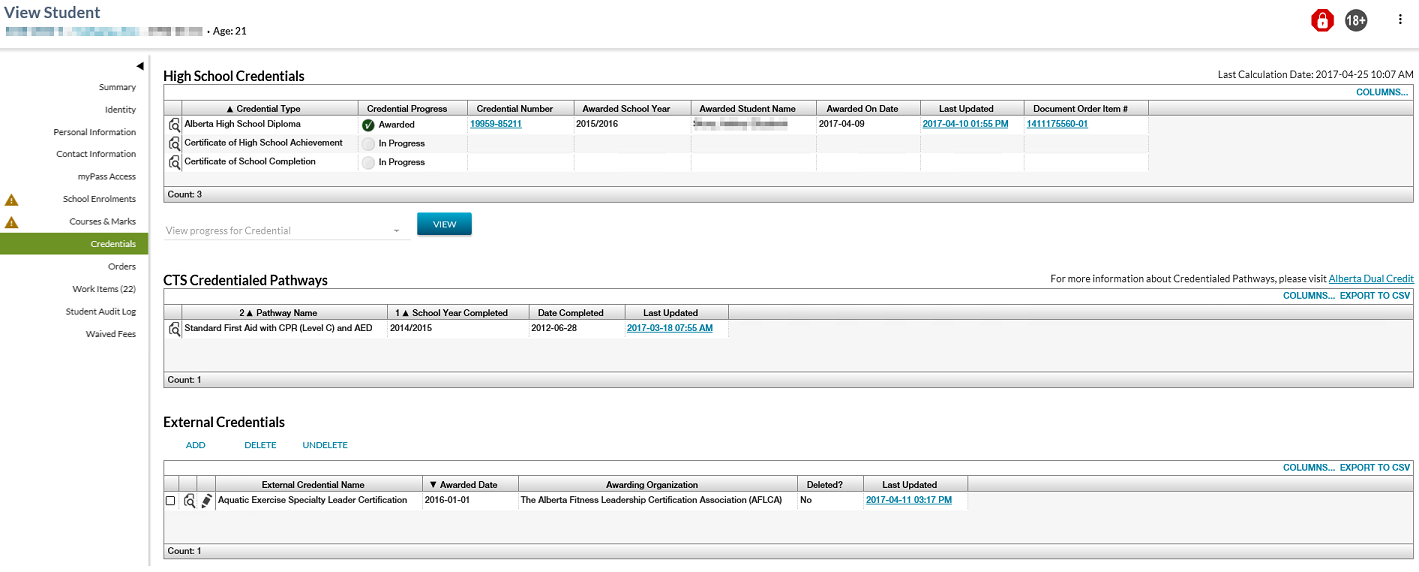Screen dimensions: 1419x572
Task: Open the View progress for Credential dropdown
Action: point(286,231)
